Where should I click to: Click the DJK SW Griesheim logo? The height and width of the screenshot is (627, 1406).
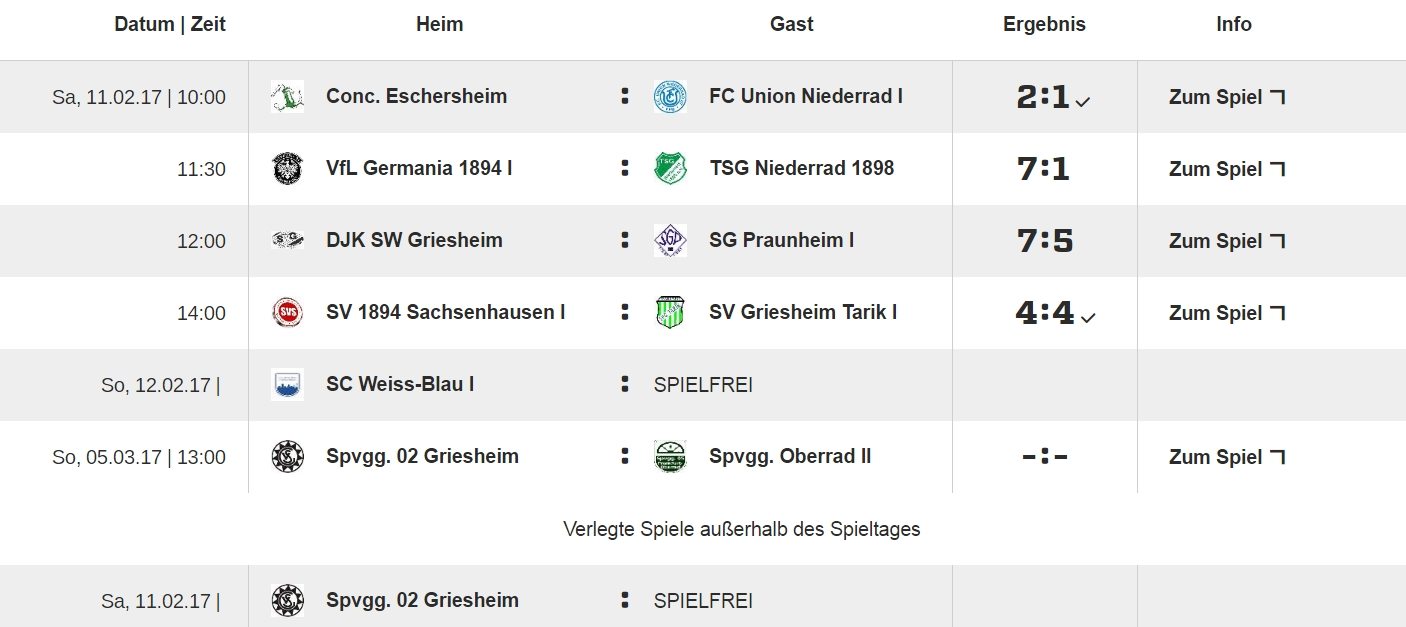(x=287, y=241)
